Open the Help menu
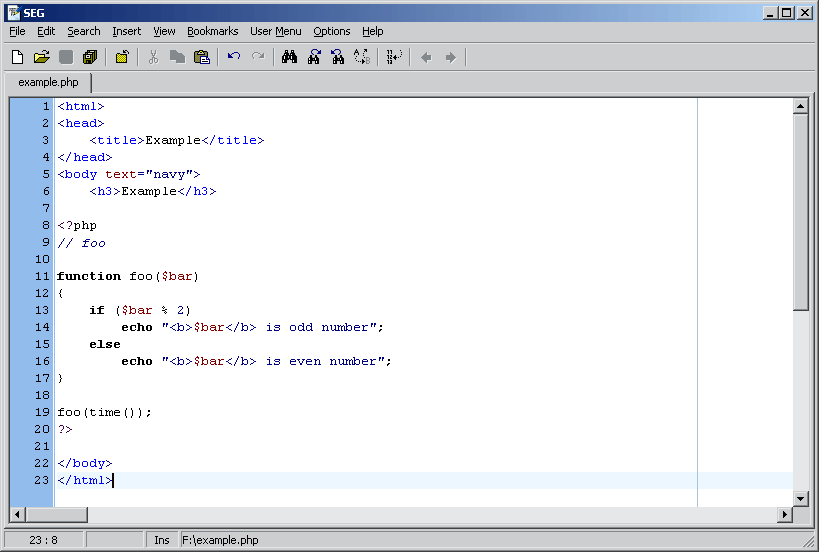Screen dimensions: 819x552 coord(372,31)
